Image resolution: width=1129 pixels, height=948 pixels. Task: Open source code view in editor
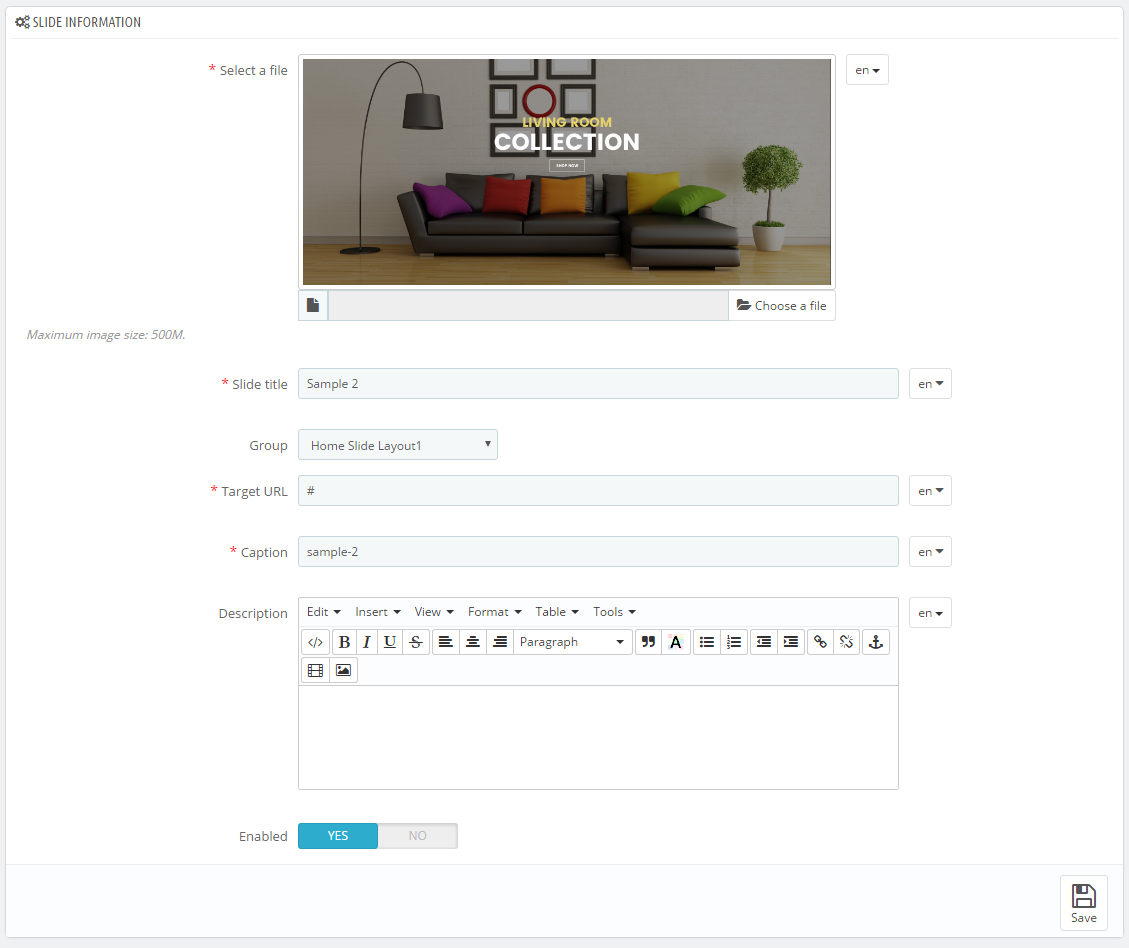pyautogui.click(x=315, y=642)
